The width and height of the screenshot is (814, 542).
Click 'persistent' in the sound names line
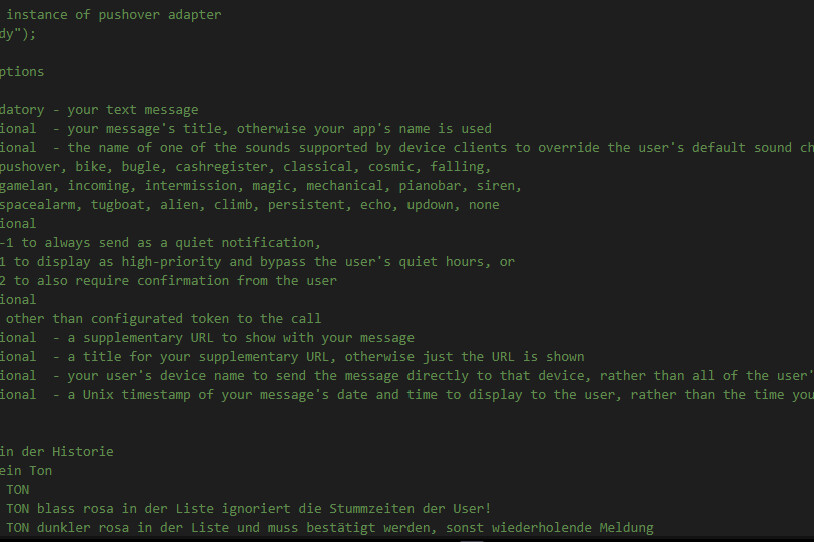306,205
